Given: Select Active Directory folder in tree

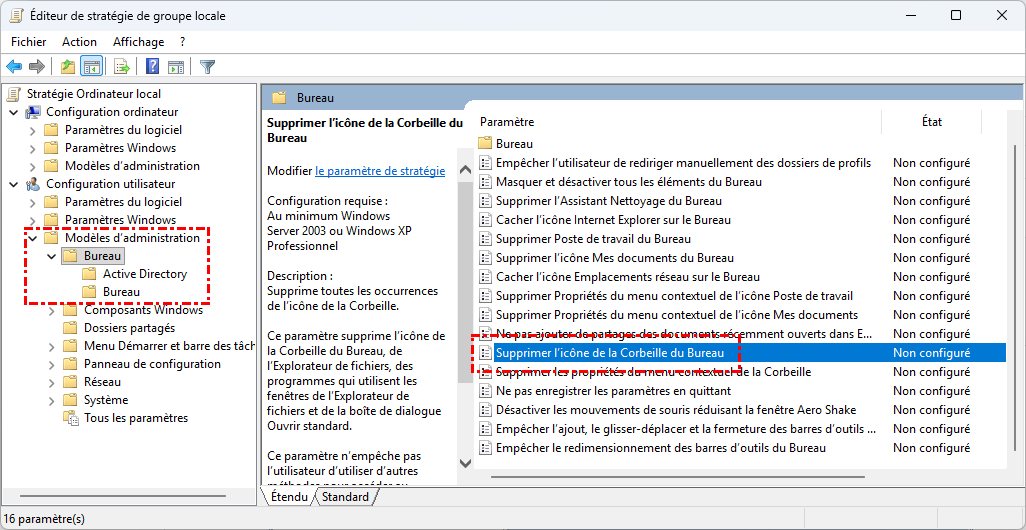Looking at the screenshot, I should click(x=144, y=274).
